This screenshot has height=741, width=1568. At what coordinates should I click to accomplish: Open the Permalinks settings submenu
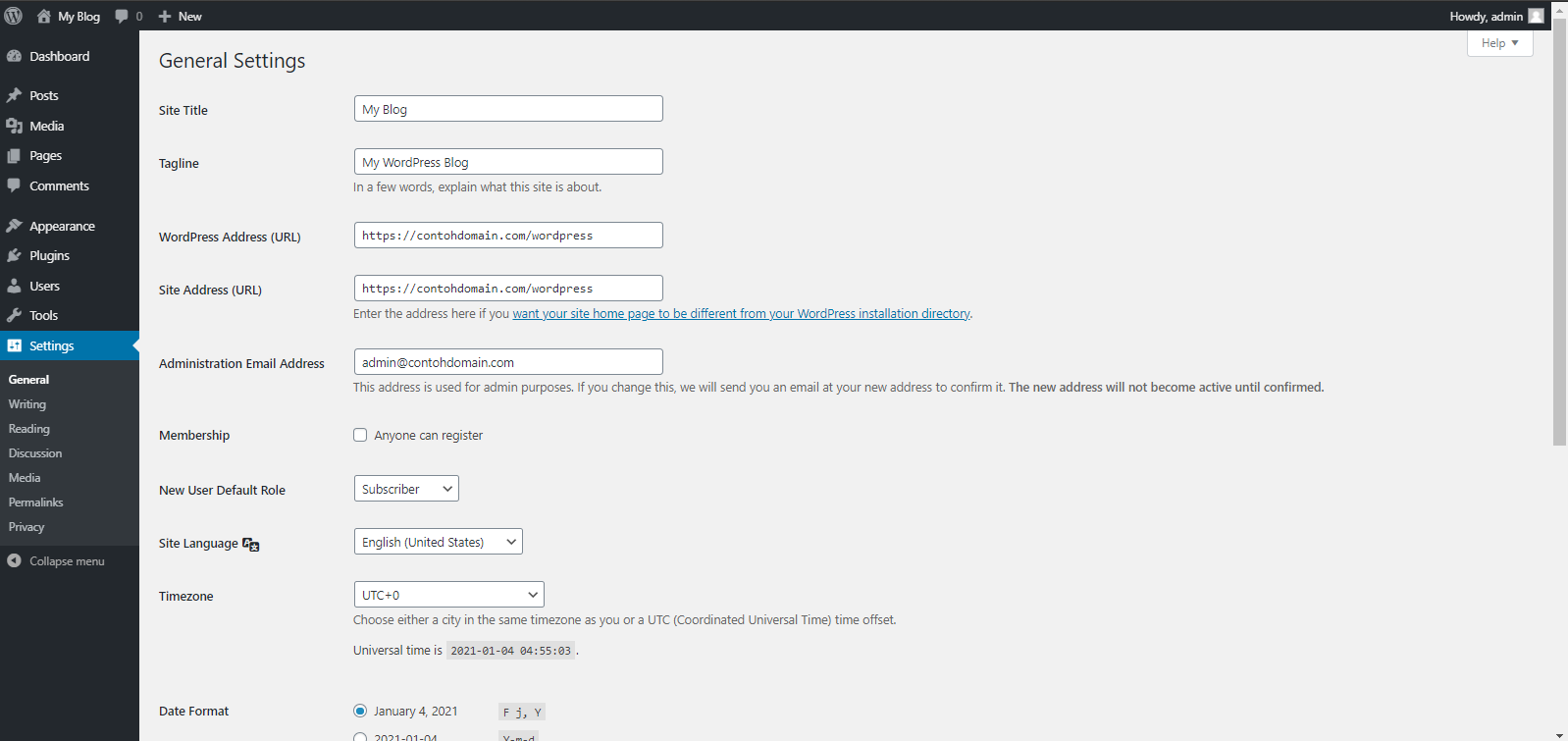click(x=36, y=503)
